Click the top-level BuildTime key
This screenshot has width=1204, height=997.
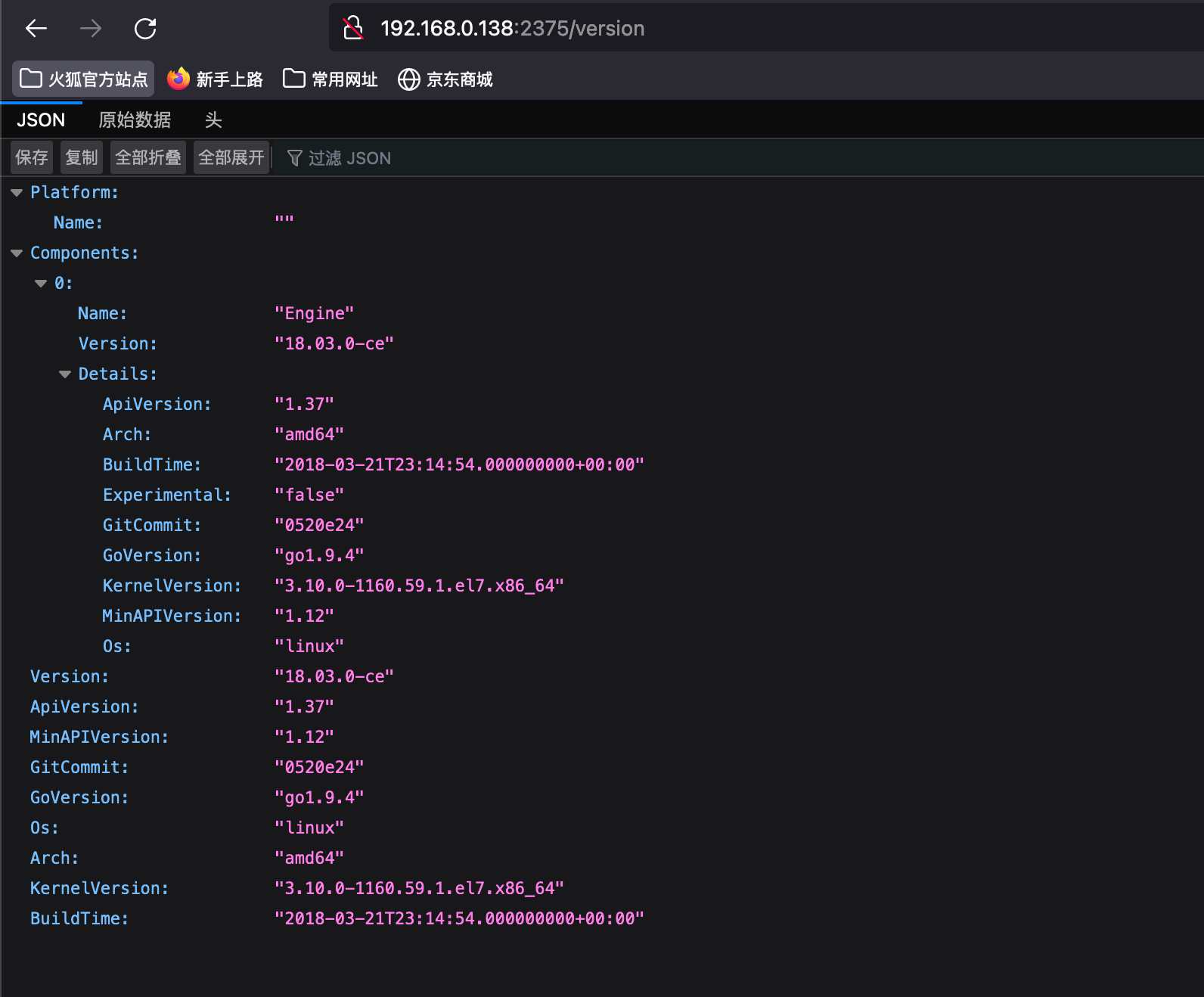79,918
